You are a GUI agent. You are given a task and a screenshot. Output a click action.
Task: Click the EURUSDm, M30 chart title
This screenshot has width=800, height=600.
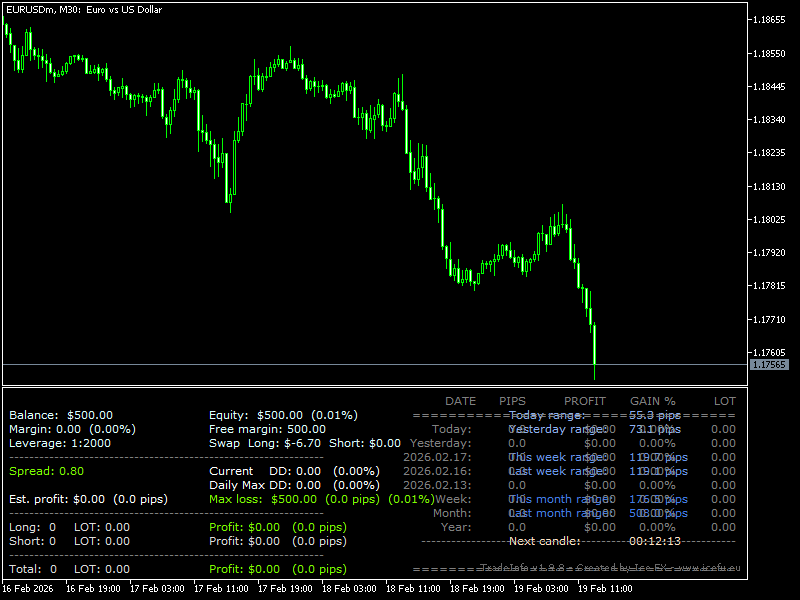pos(84,10)
